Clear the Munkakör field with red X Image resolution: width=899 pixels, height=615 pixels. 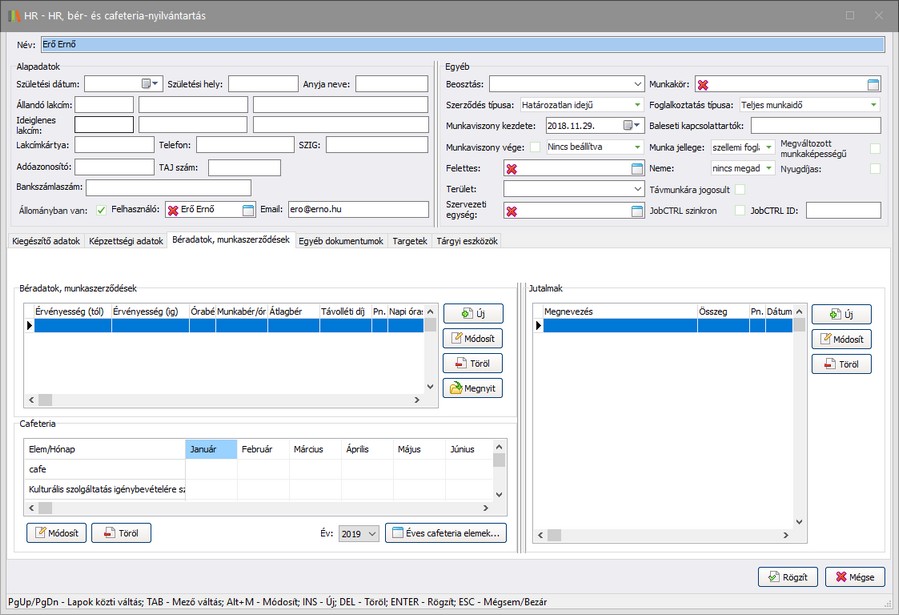[703, 85]
